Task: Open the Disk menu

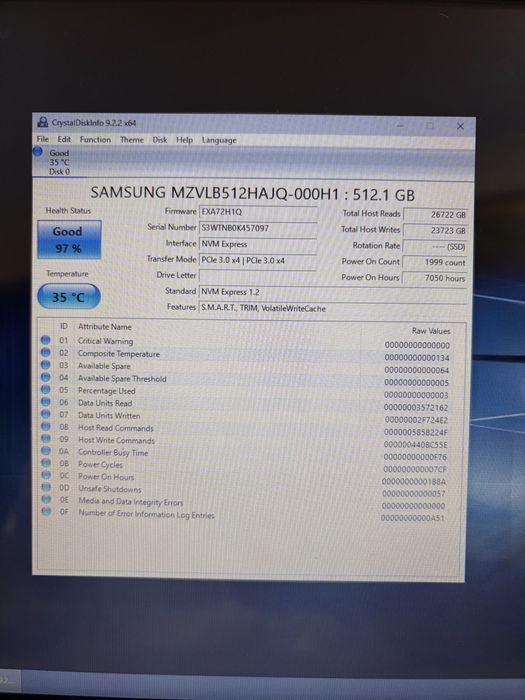Action: [x=160, y=140]
